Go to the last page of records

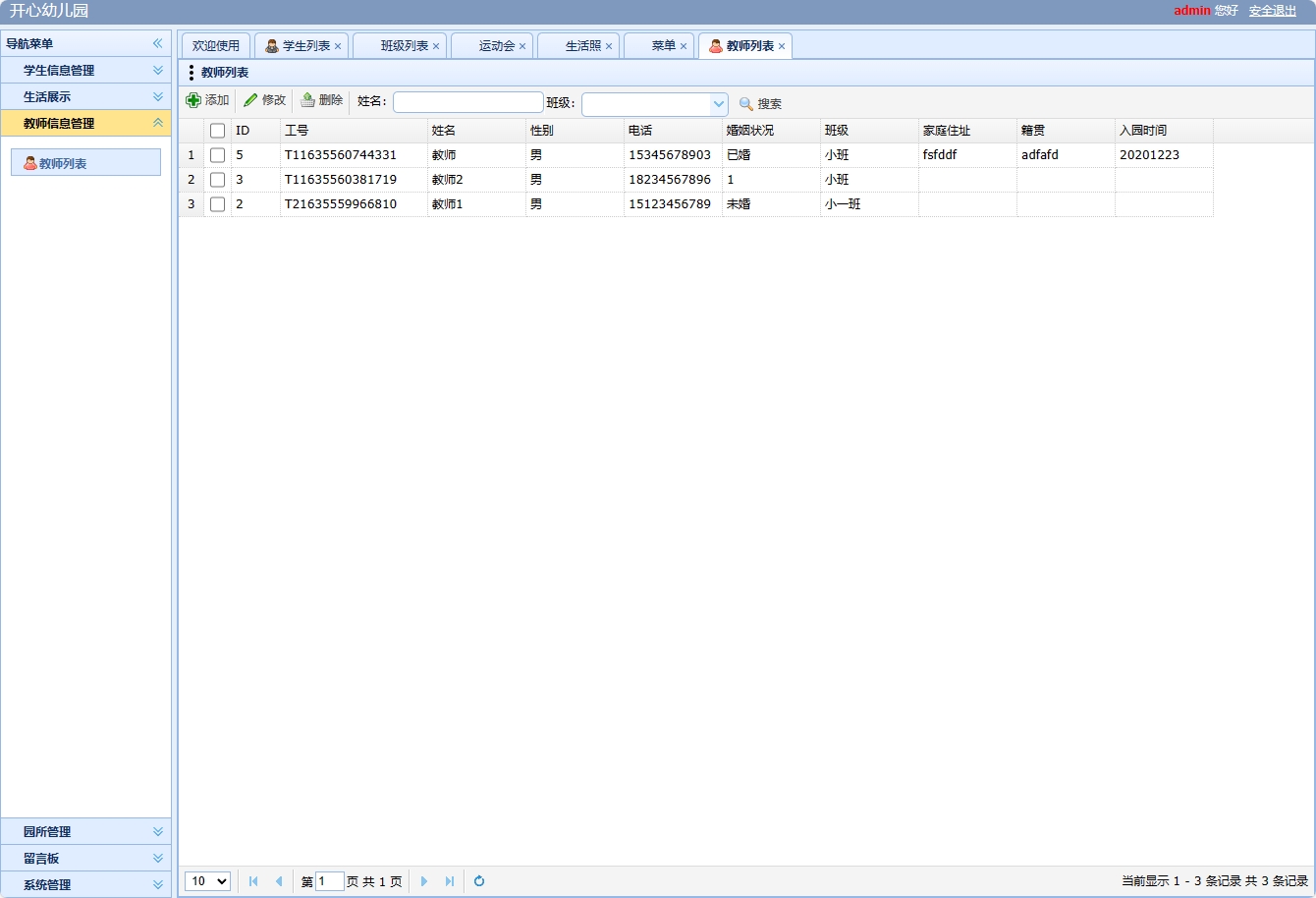click(450, 881)
